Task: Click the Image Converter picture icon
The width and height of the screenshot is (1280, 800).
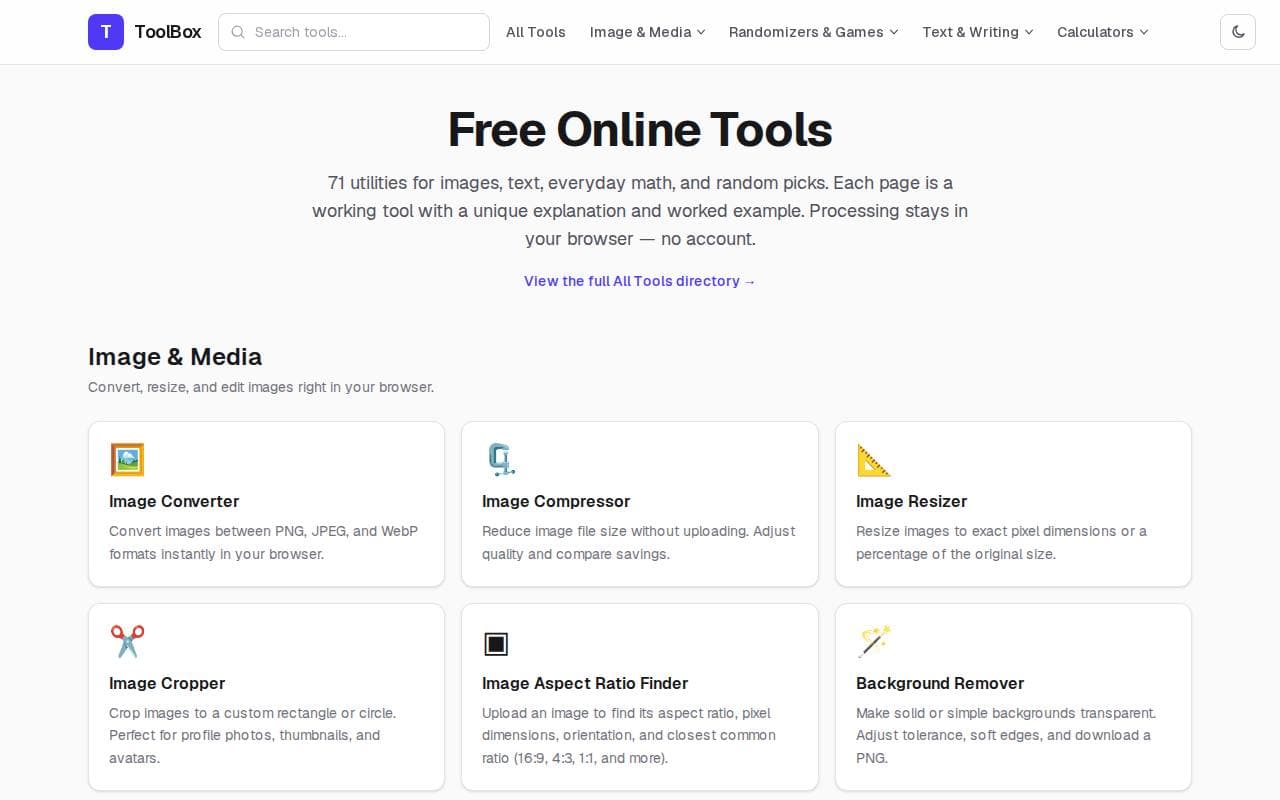Action: [127, 459]
